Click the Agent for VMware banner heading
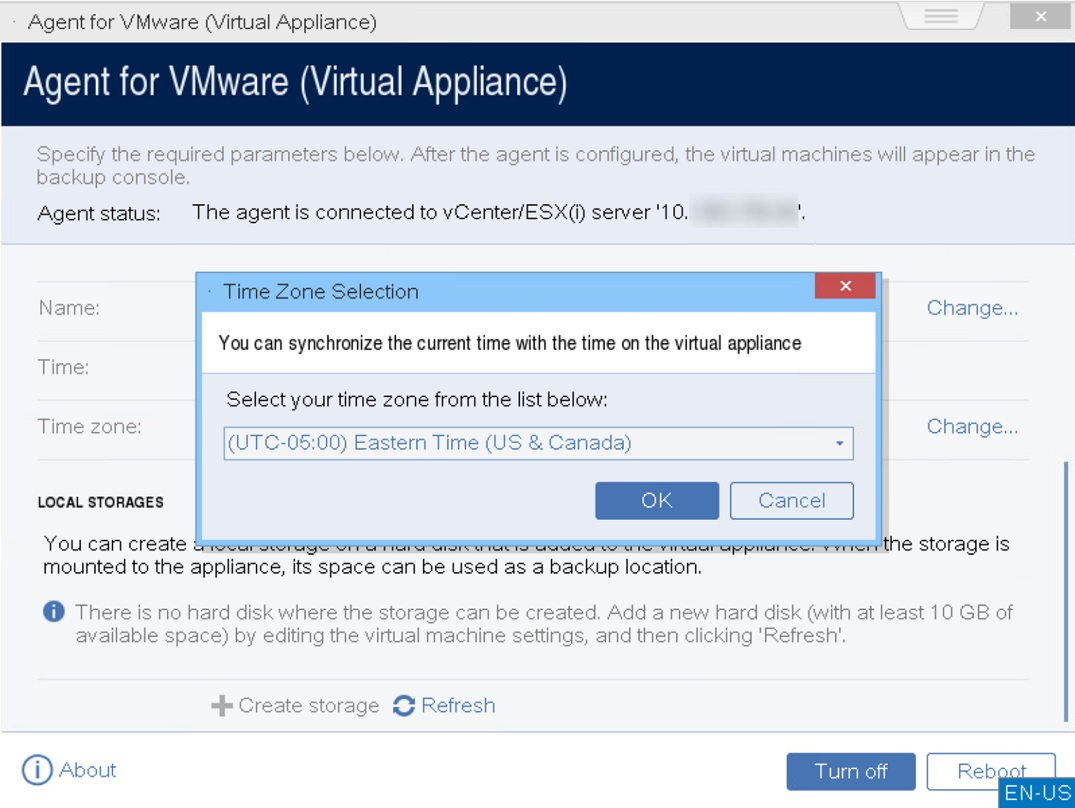1075x808 pixels. pyautogui.click(x=295, y=82)
